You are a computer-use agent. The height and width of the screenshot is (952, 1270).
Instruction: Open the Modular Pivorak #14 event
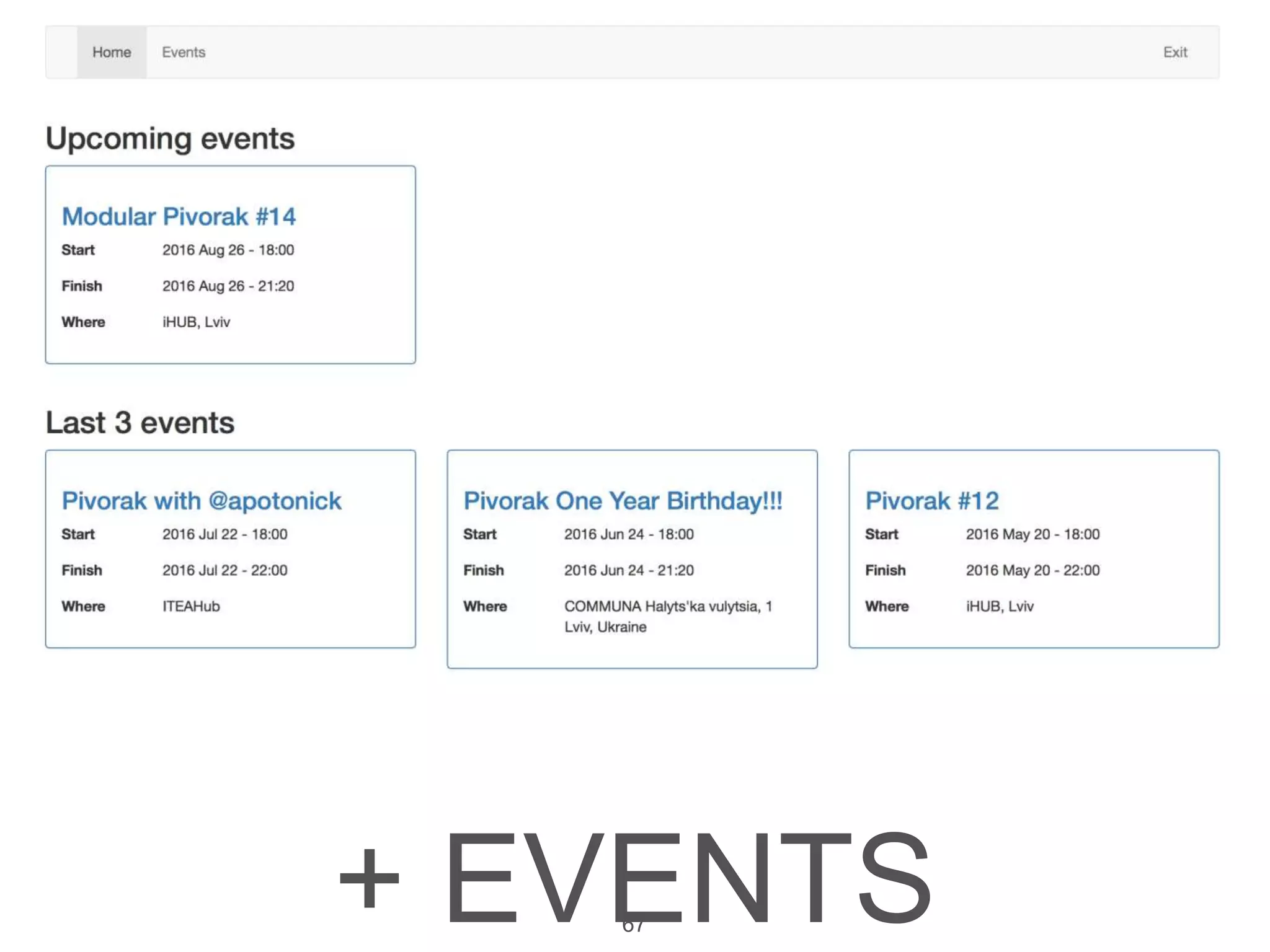coord(179,216)
